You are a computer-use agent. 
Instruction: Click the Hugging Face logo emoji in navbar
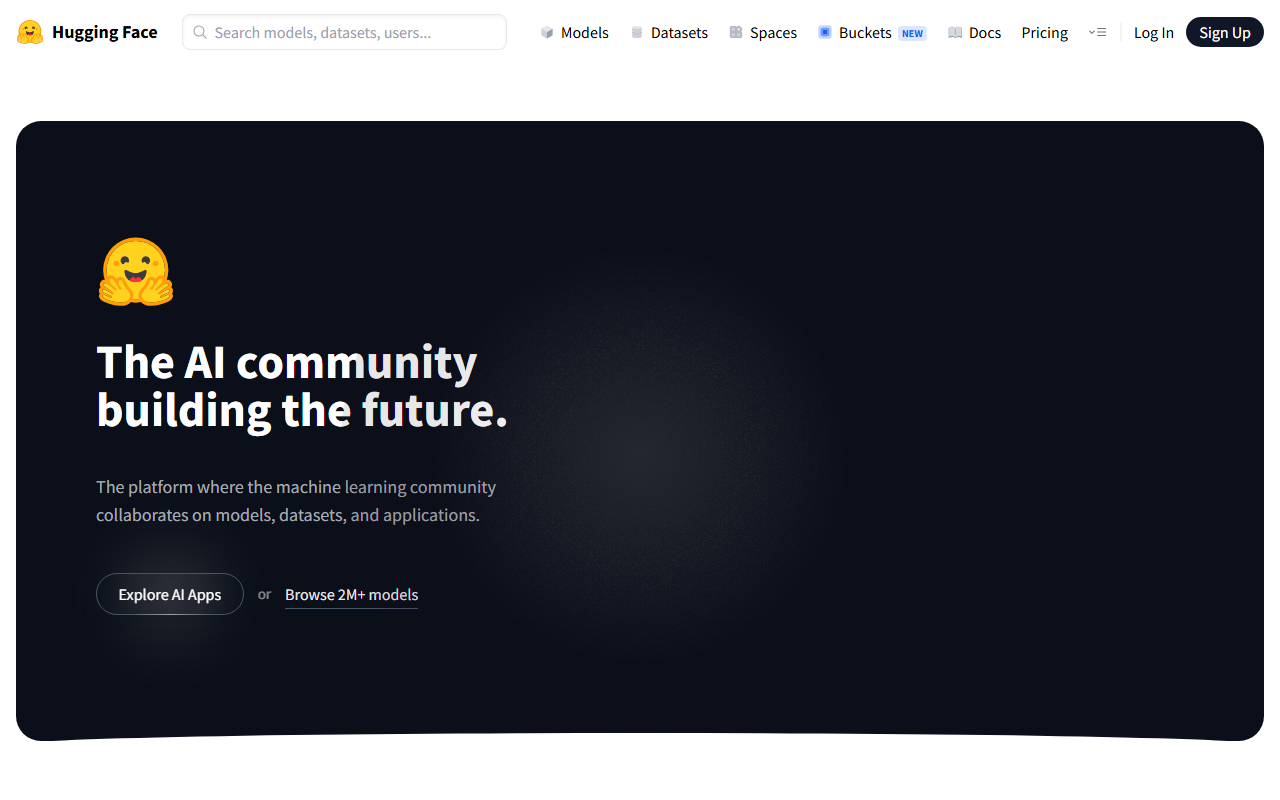click(30, 32)
